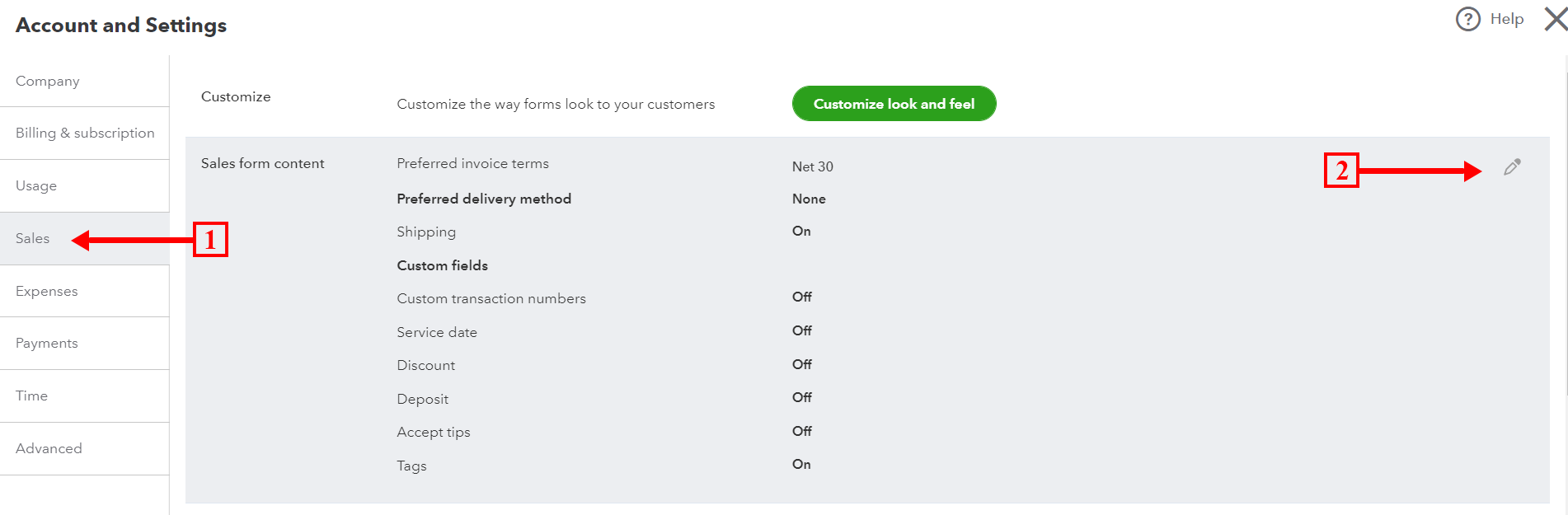Click the Custom transaction numbers setting

pyautogui.click(x=491, y=298)
